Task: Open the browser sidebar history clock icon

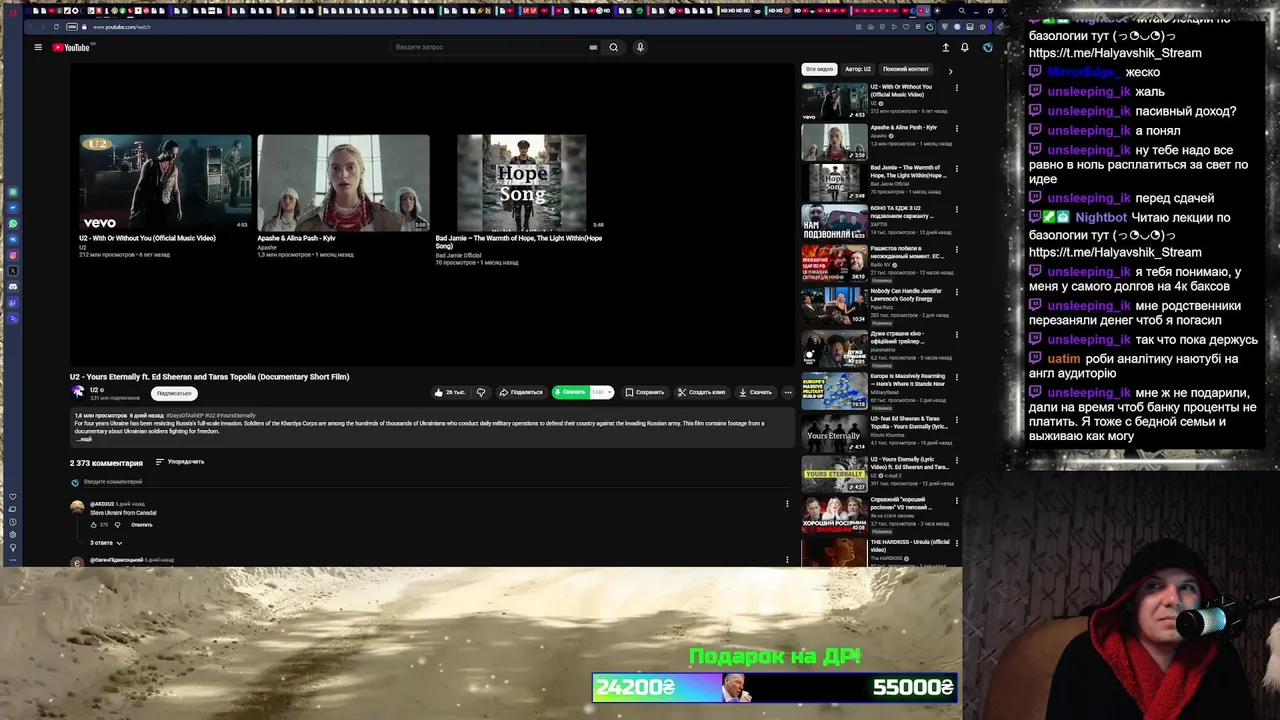Action: [13, 522]
